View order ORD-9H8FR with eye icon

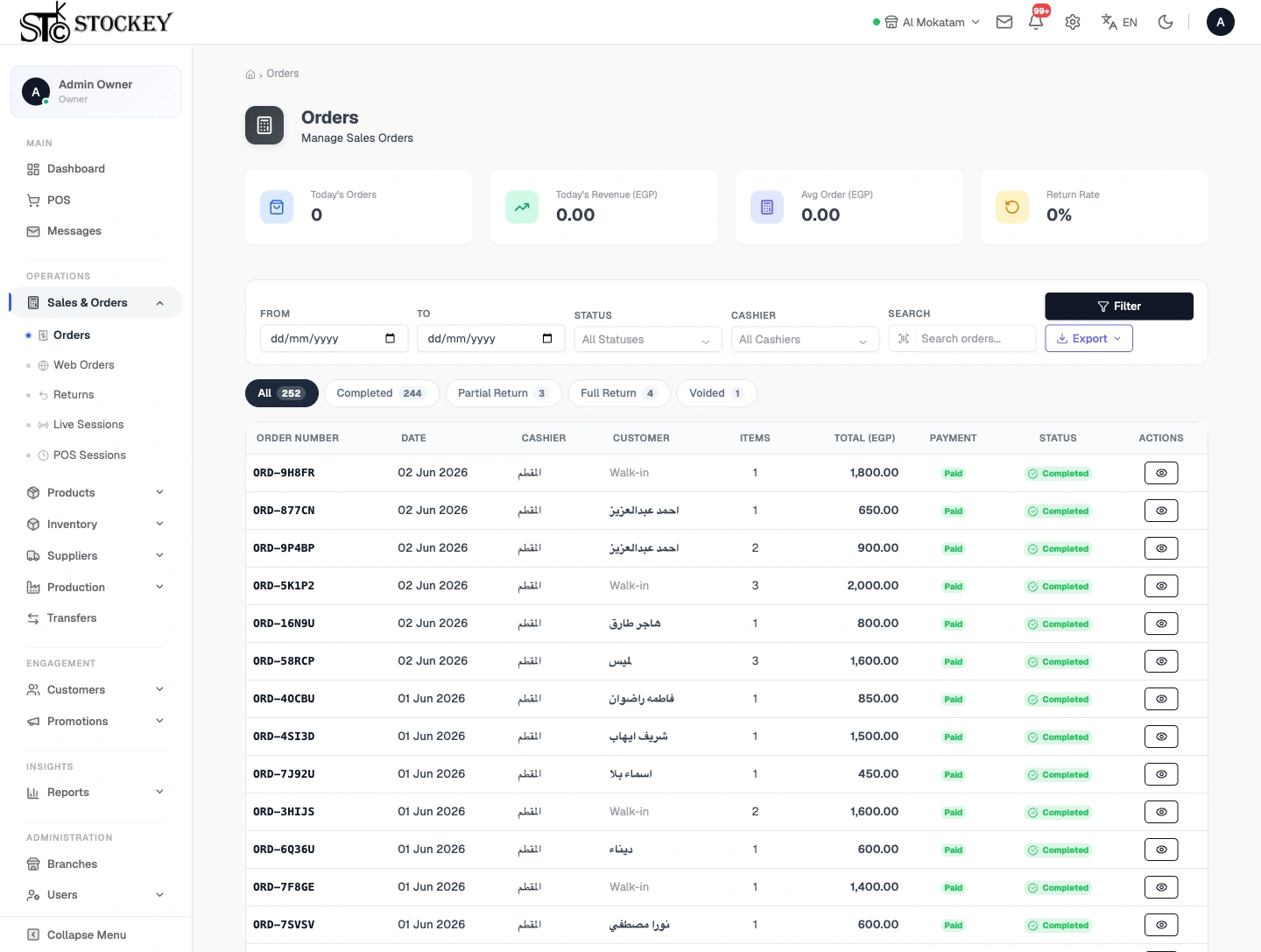pyautogui.click(x=1161, y=473)
